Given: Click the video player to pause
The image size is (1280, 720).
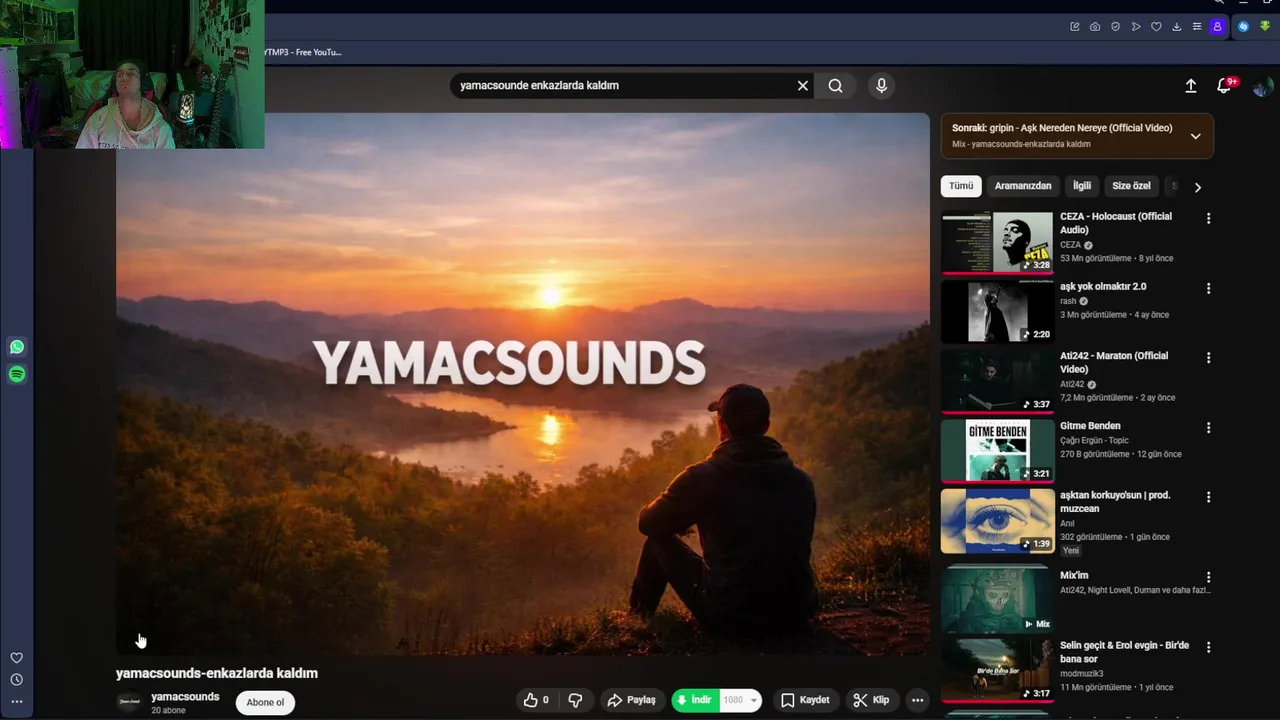Looking at the screenshot, I should coord(523,384).
